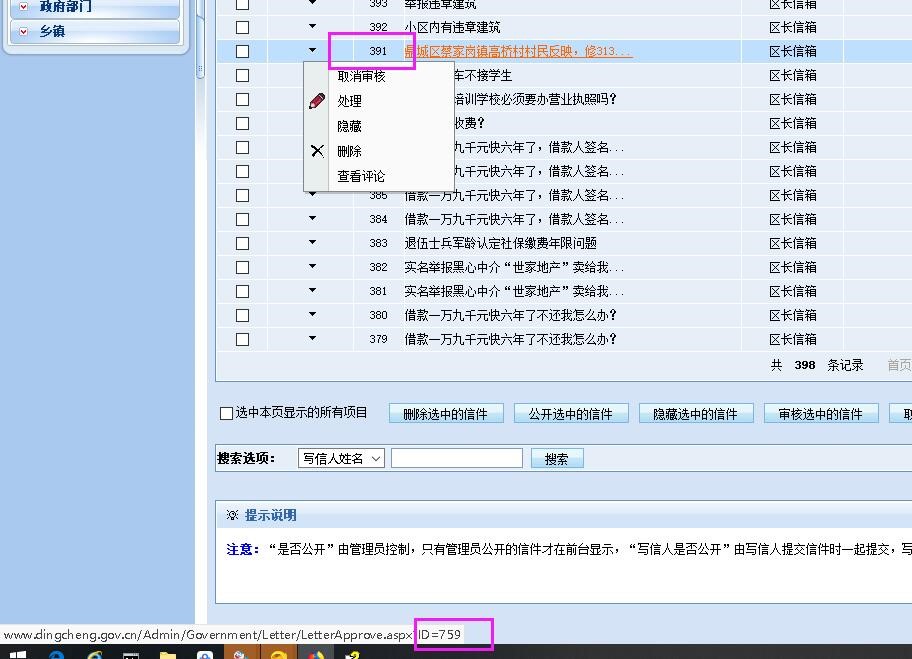The image size is (912, 659).
Task: Click the 删除选中的信件 button
Action: pos(445,414)
